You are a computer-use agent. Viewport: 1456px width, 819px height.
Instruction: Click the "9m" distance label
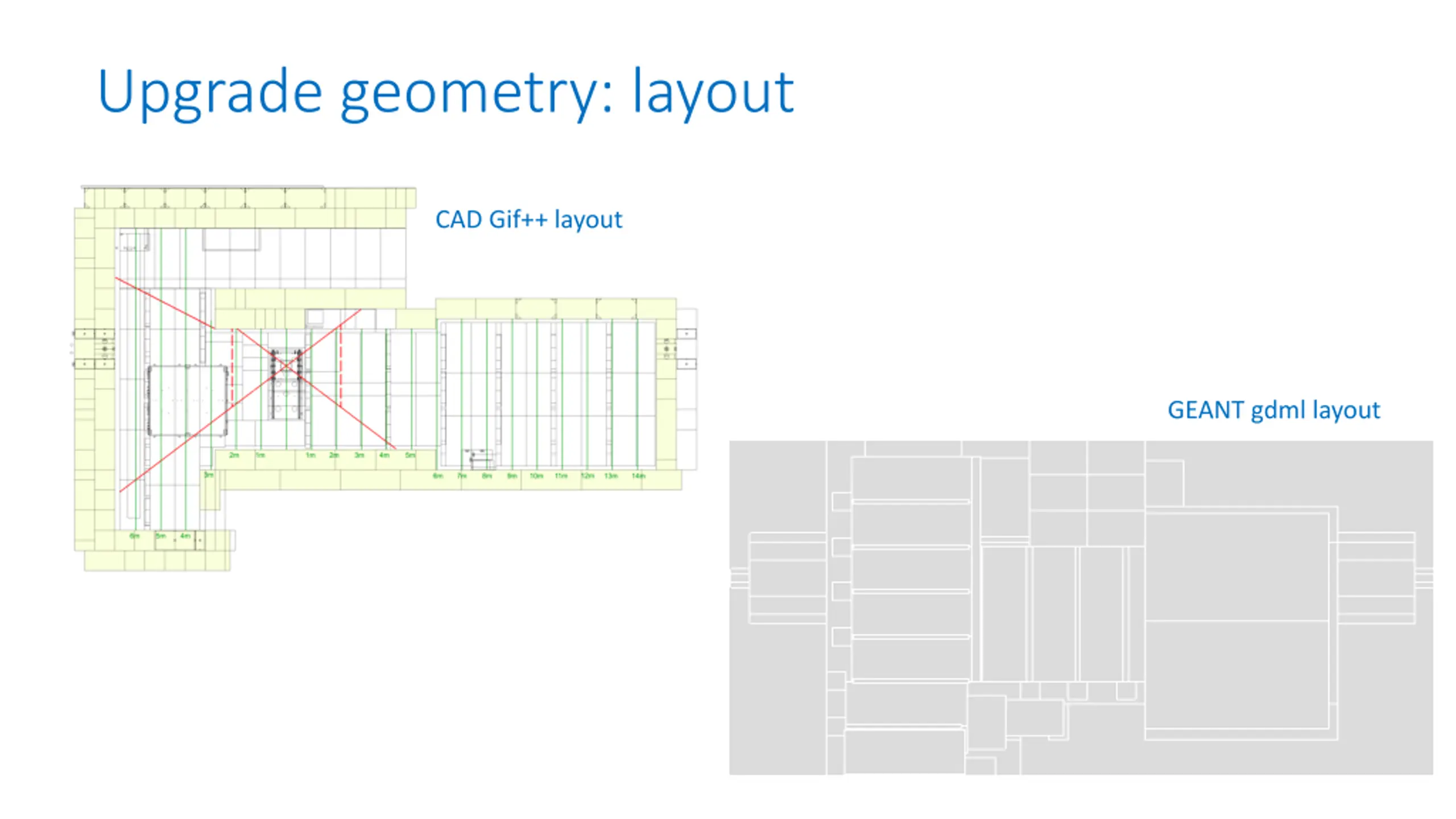512,475
